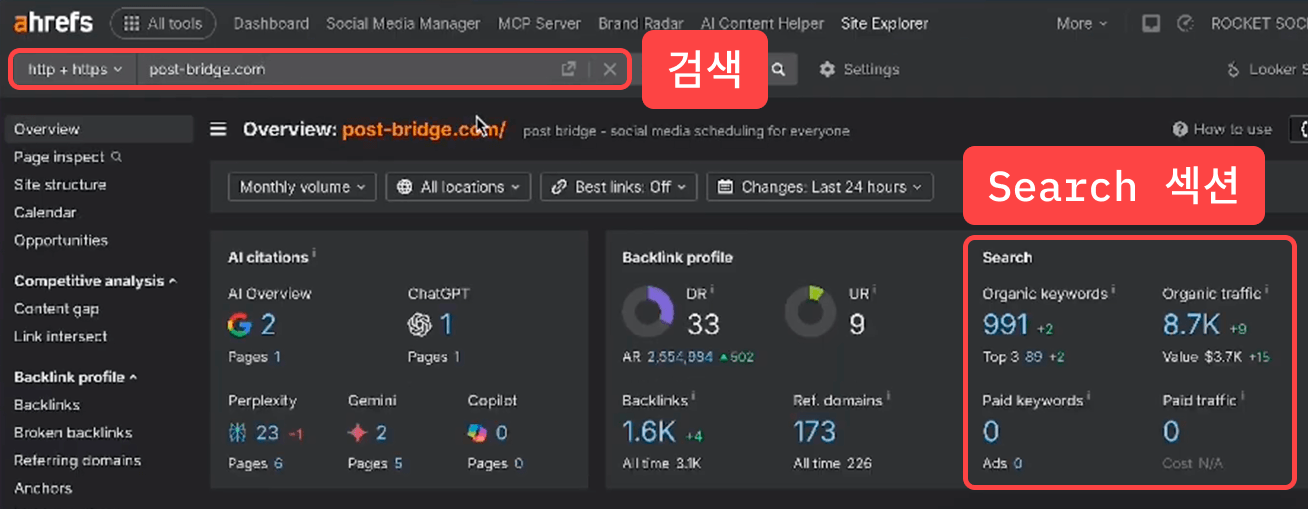Click the ChatGPT logo icon

point(420,325)
